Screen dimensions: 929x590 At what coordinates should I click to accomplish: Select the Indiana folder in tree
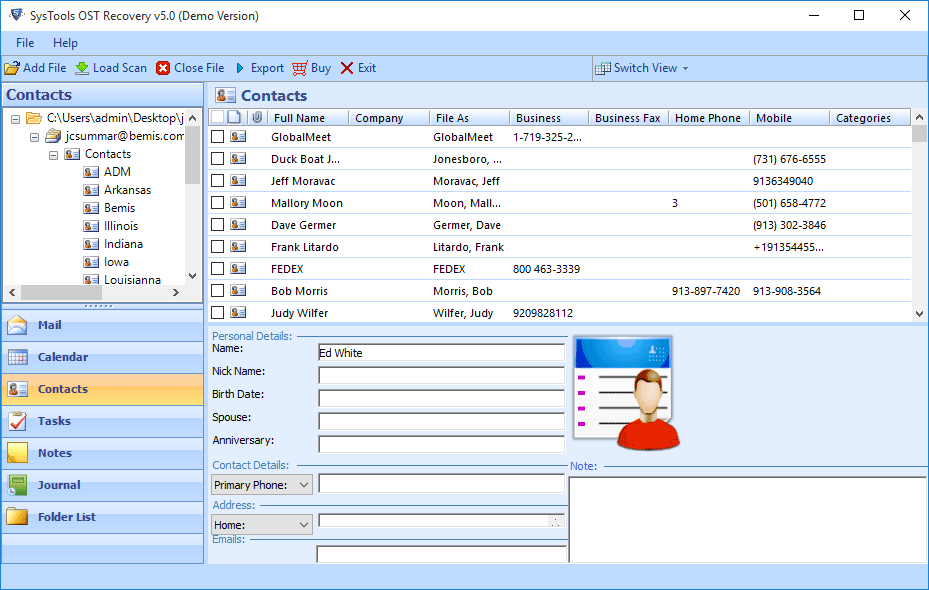click(123, 244)
